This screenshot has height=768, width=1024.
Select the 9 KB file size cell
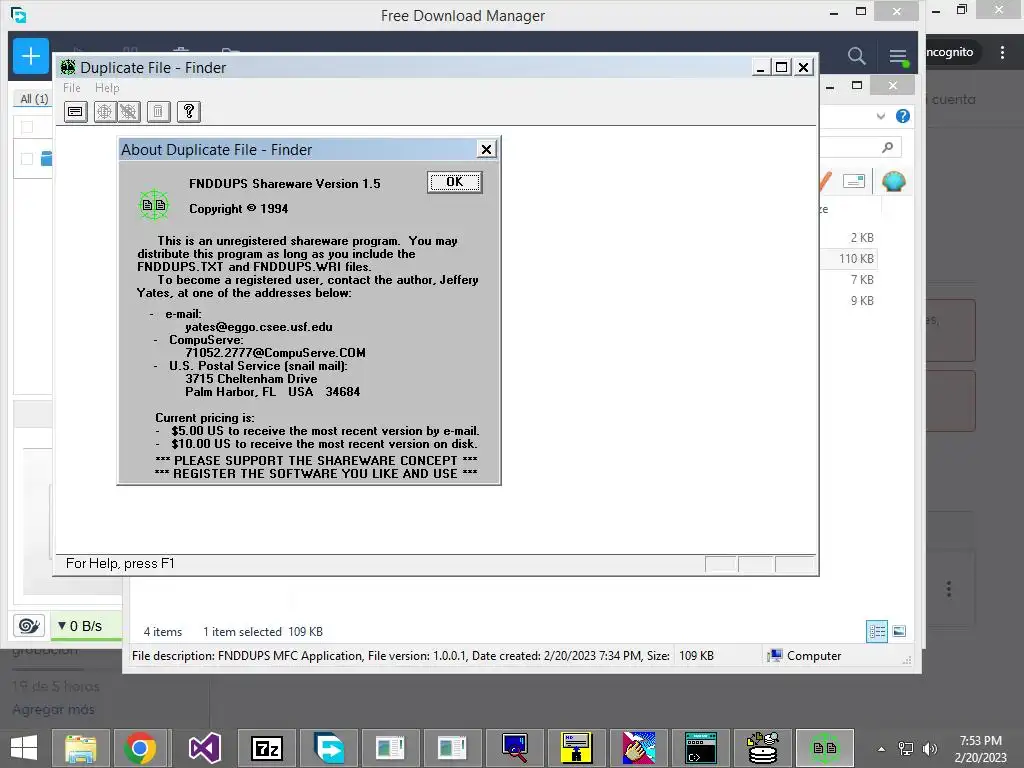tap(861, 301)
